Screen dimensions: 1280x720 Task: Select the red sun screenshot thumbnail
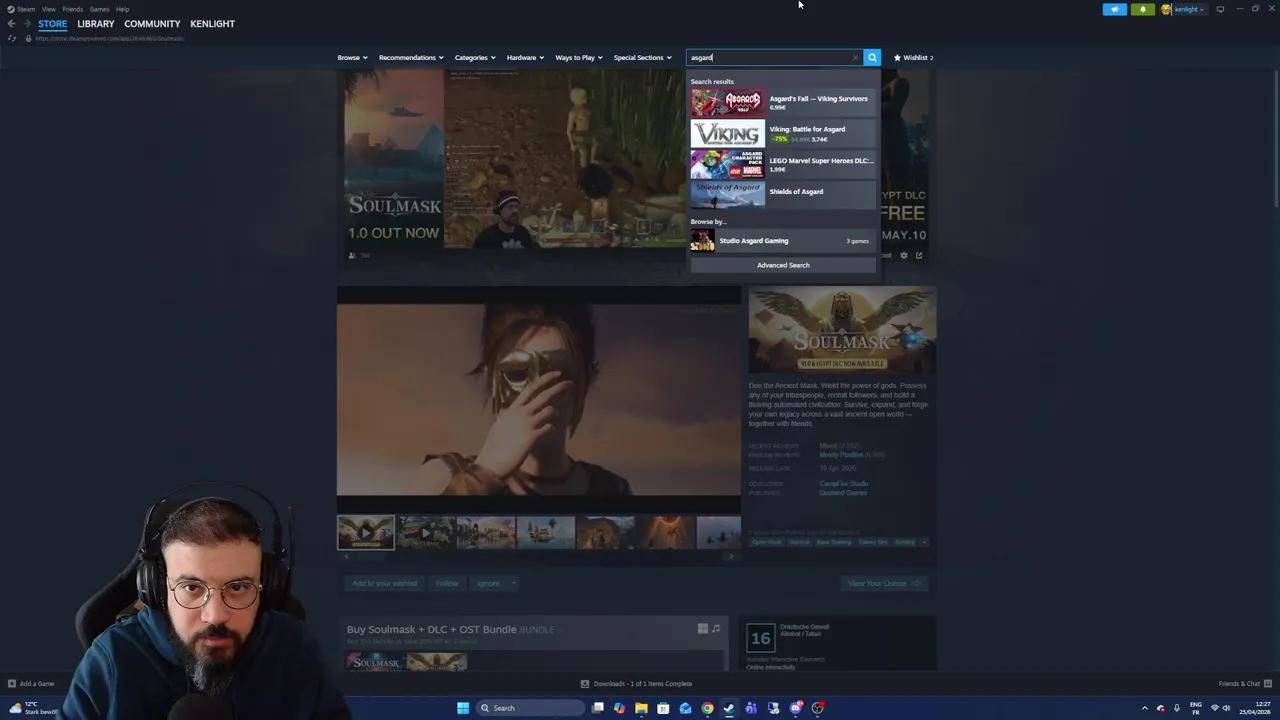[x=665, y=532]
